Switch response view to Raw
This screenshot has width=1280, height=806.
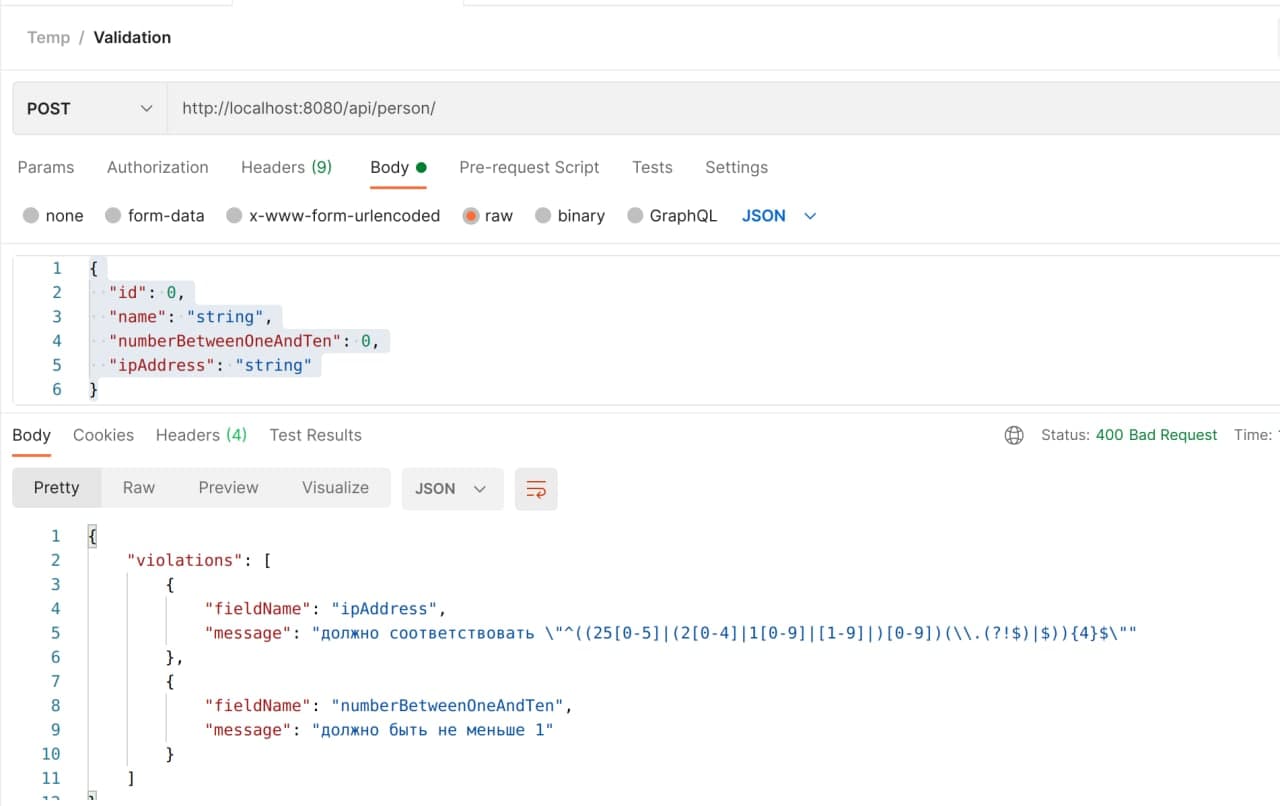138,487
